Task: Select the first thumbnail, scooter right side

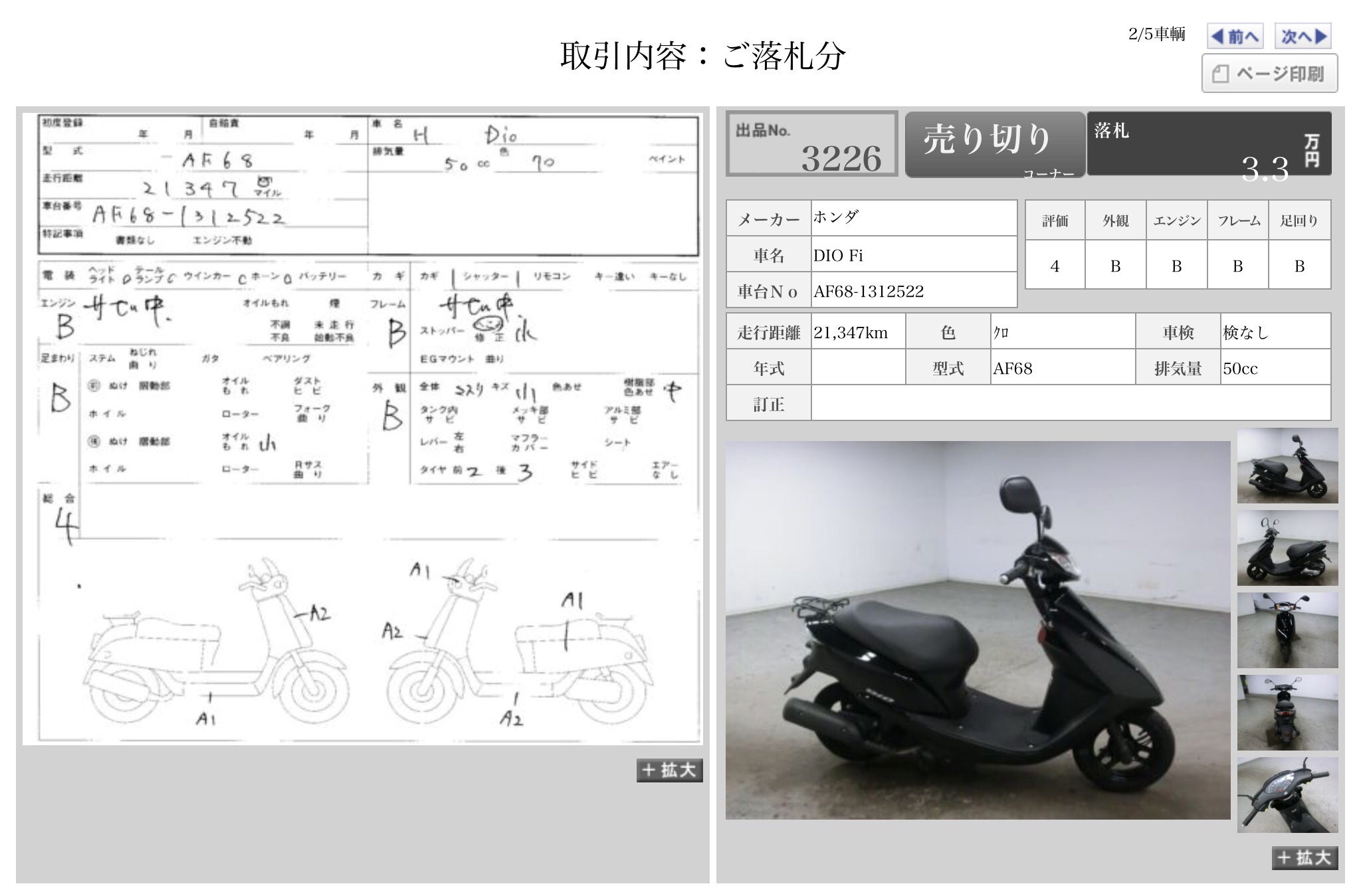Action: (x=1287, y=466)
